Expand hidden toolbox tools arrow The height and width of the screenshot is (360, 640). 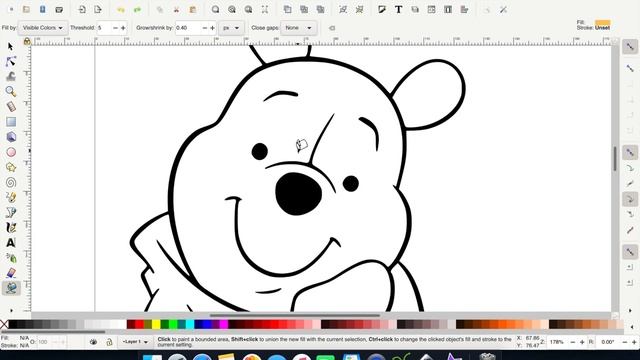tap(11, 311)
